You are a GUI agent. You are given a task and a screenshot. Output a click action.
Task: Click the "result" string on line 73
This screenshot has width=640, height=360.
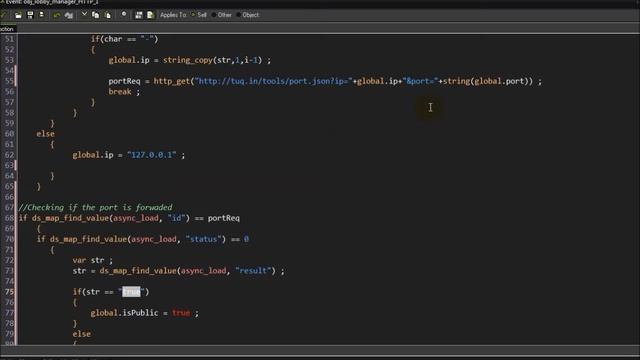(253, 271)
